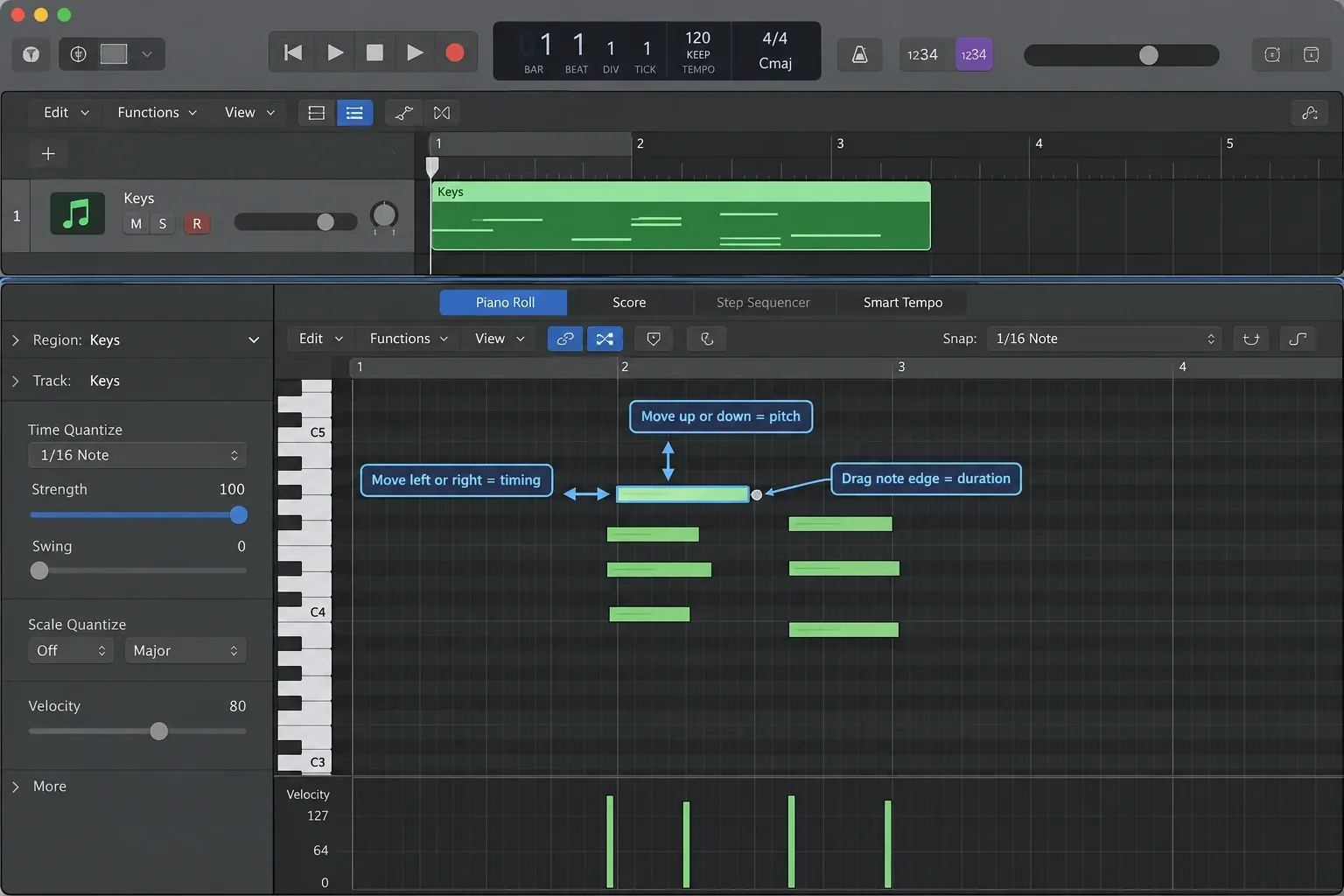This screenshot has height=896, width=1344.
Task: Open the tracks area View menu
Action: 249,113
